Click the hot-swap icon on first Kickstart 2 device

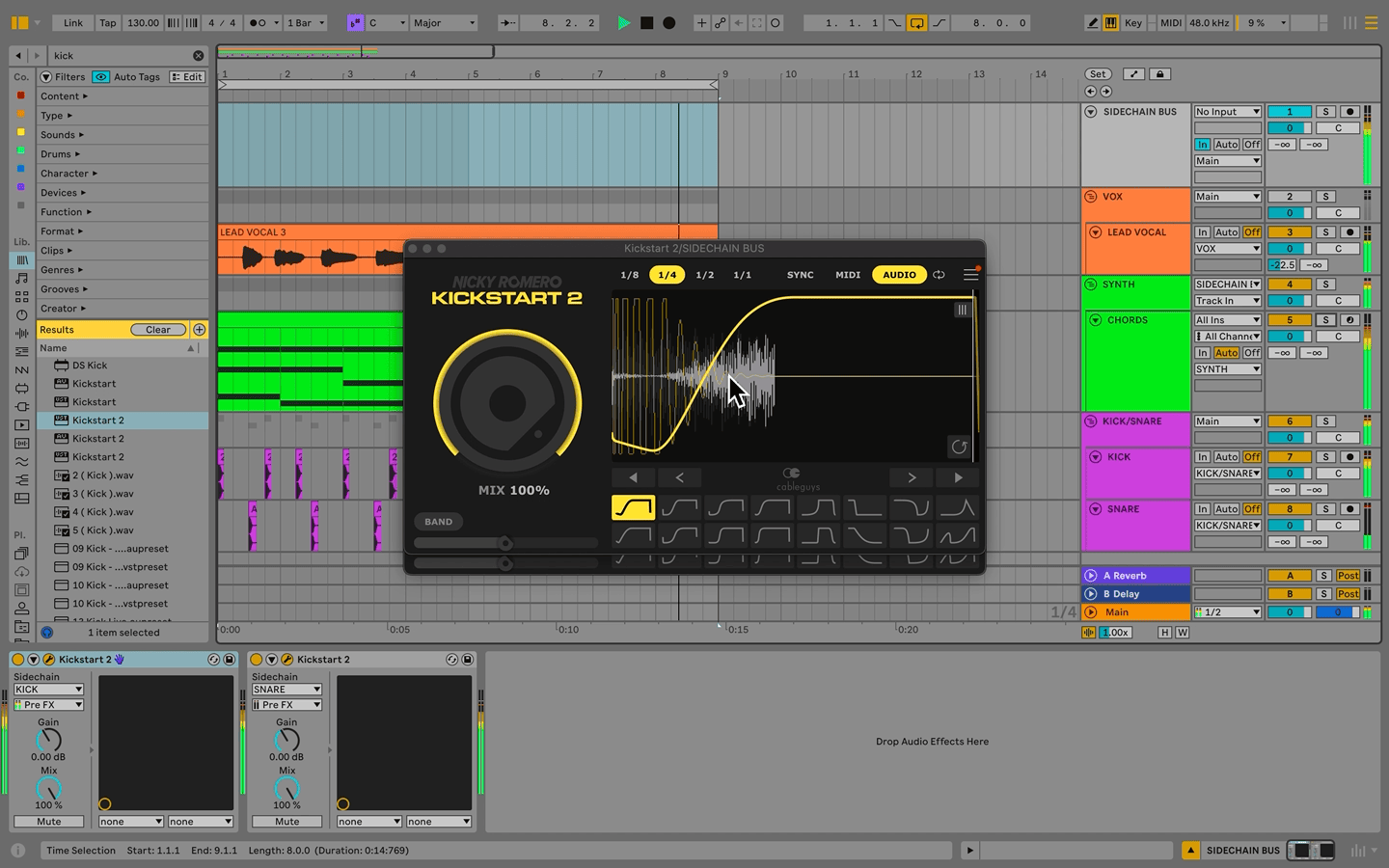point(213,660)
